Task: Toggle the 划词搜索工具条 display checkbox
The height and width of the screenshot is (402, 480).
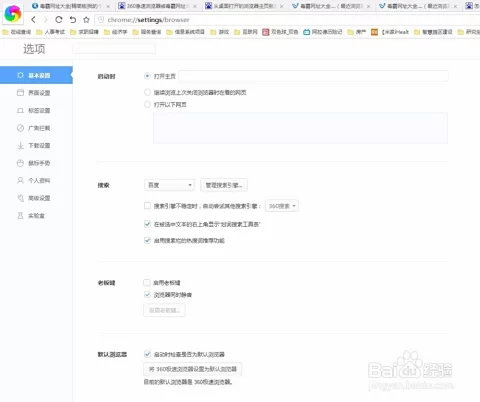Action: pos(147,224)
